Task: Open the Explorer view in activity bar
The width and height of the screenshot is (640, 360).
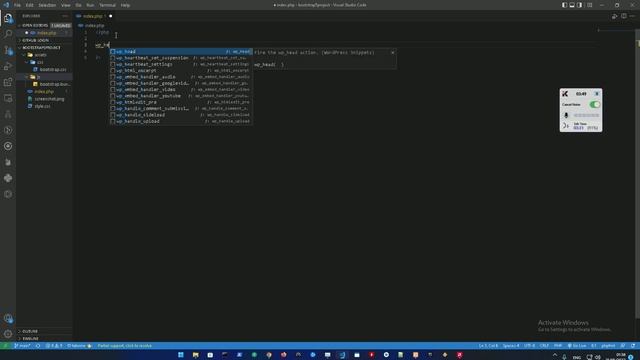Action: (x=8, y=18)
